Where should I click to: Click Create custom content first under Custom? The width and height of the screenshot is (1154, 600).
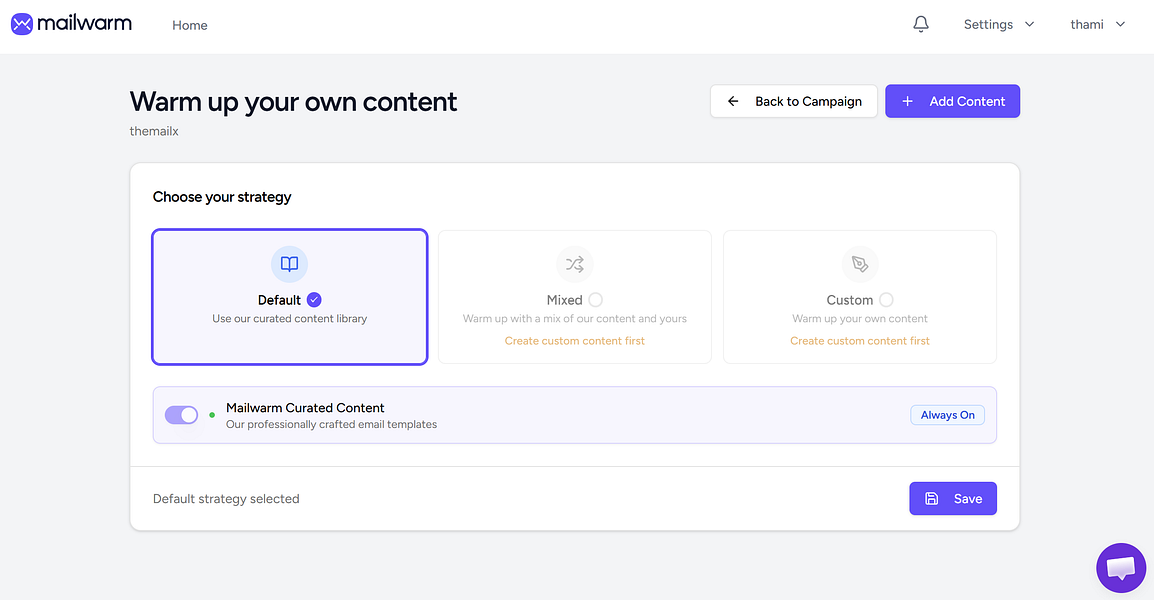click(860, 341)
